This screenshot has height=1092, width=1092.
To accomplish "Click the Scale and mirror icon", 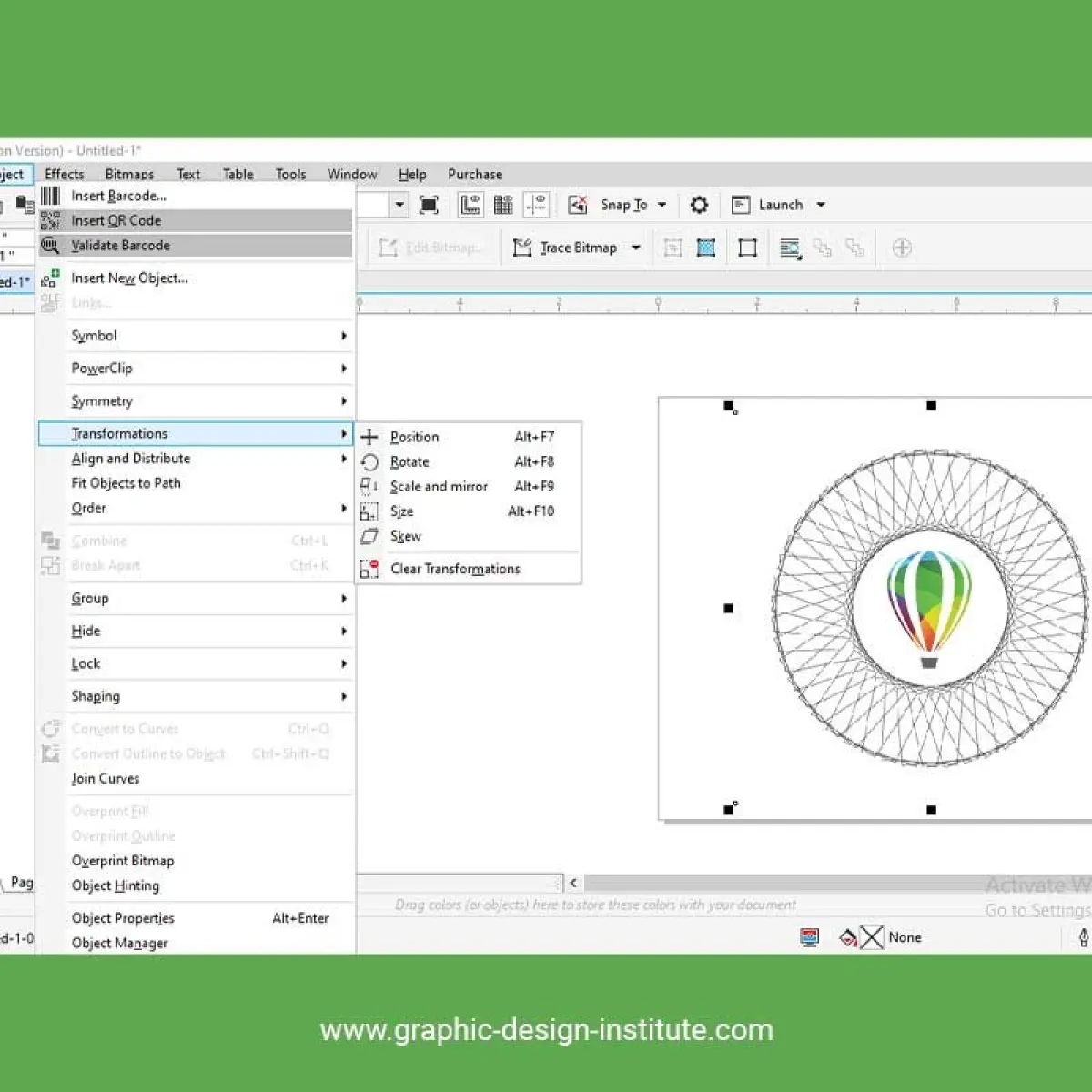I will coord(369,487).
